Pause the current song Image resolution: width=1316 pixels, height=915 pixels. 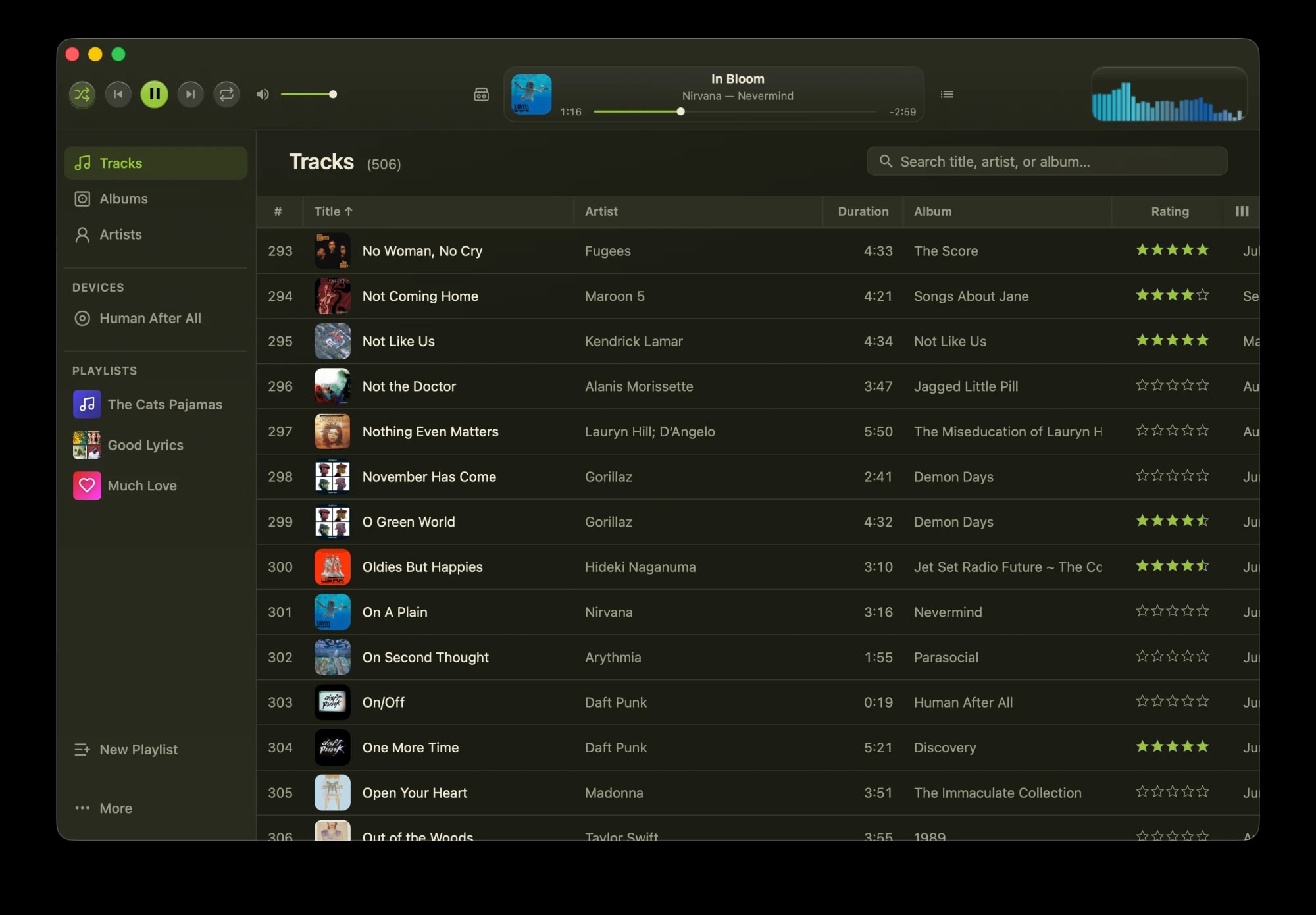(155, 94)
